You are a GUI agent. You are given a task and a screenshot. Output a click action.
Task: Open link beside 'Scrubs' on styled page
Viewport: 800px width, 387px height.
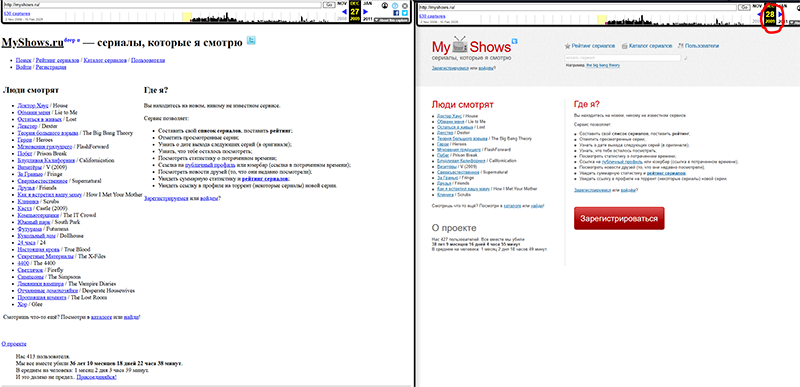click(x=445, y=195)
